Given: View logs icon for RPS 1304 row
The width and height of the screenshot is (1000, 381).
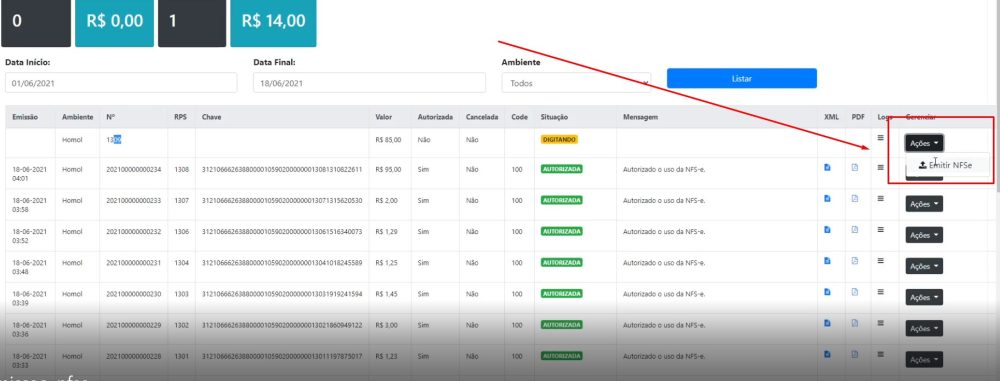Looking at the screenshot, I should (x=881, y=260).
